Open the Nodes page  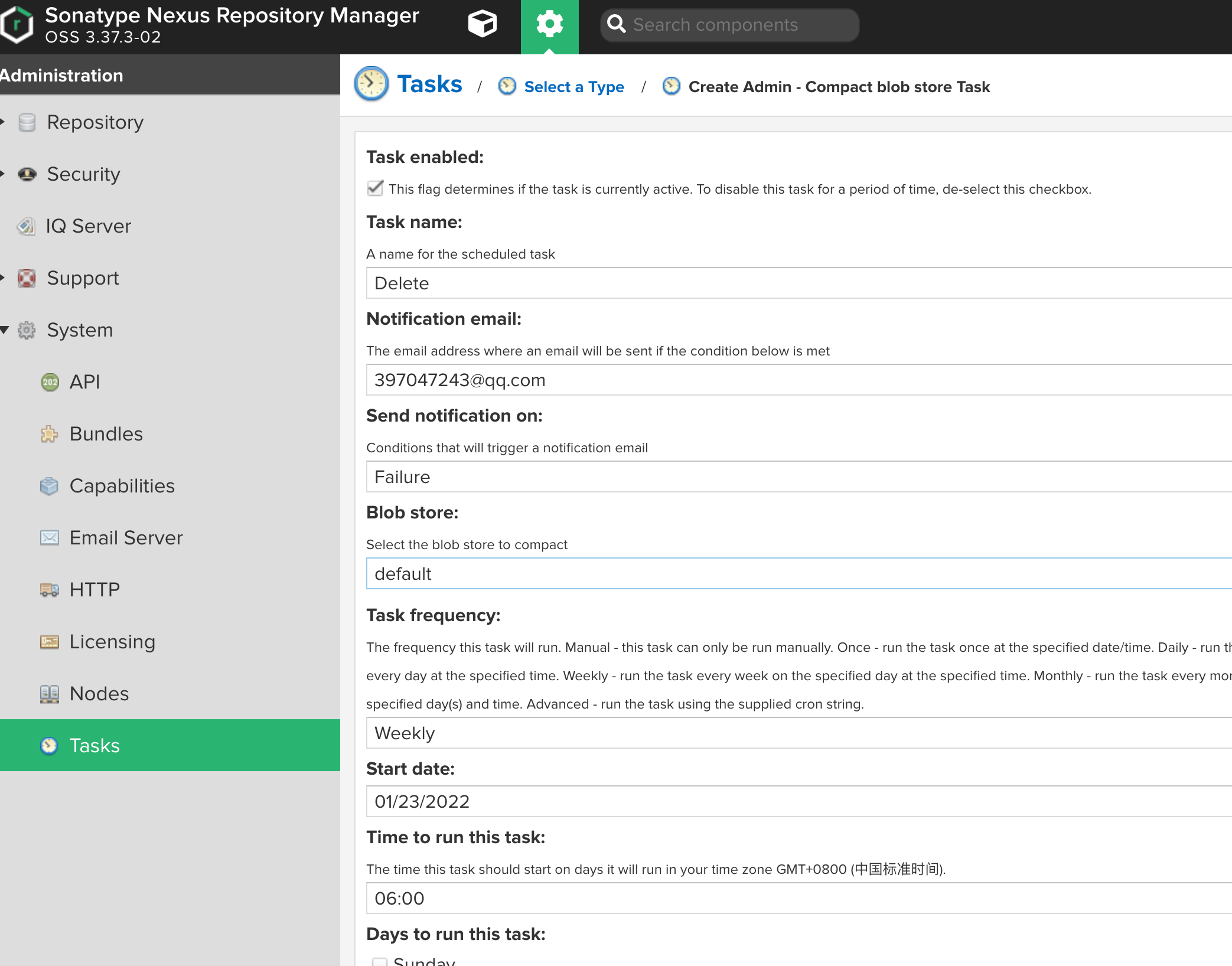pyautogui.click(x=99, y=694)
